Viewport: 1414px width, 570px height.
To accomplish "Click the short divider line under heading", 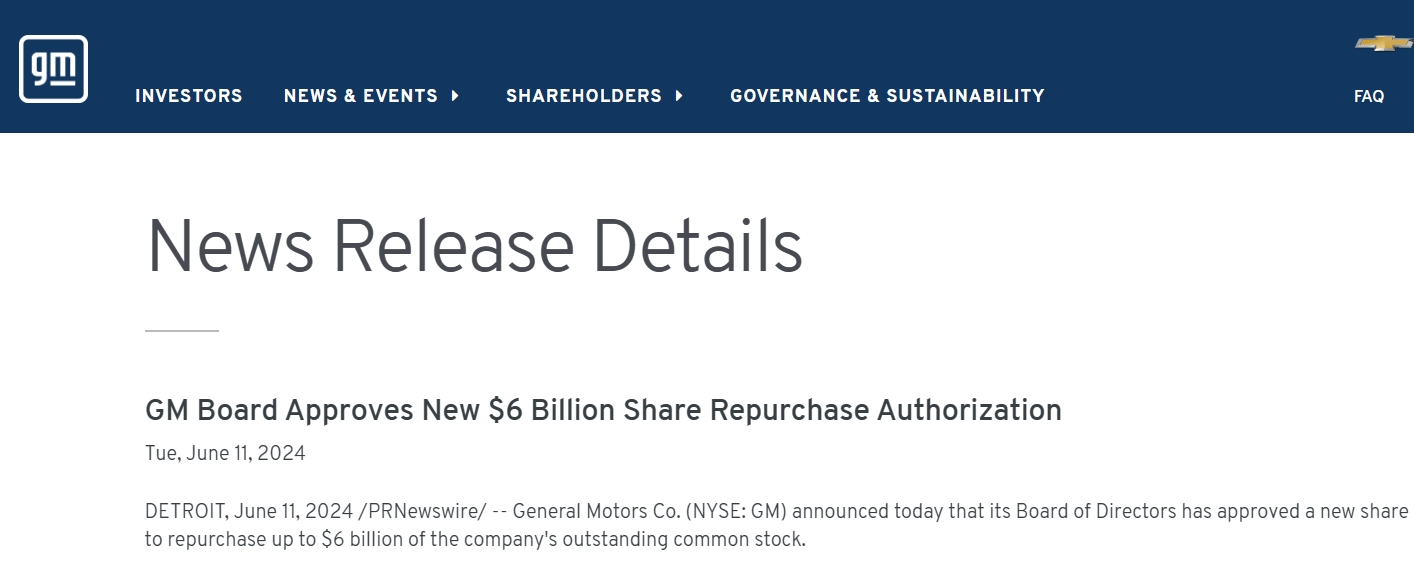I will [x=182, y=330].
